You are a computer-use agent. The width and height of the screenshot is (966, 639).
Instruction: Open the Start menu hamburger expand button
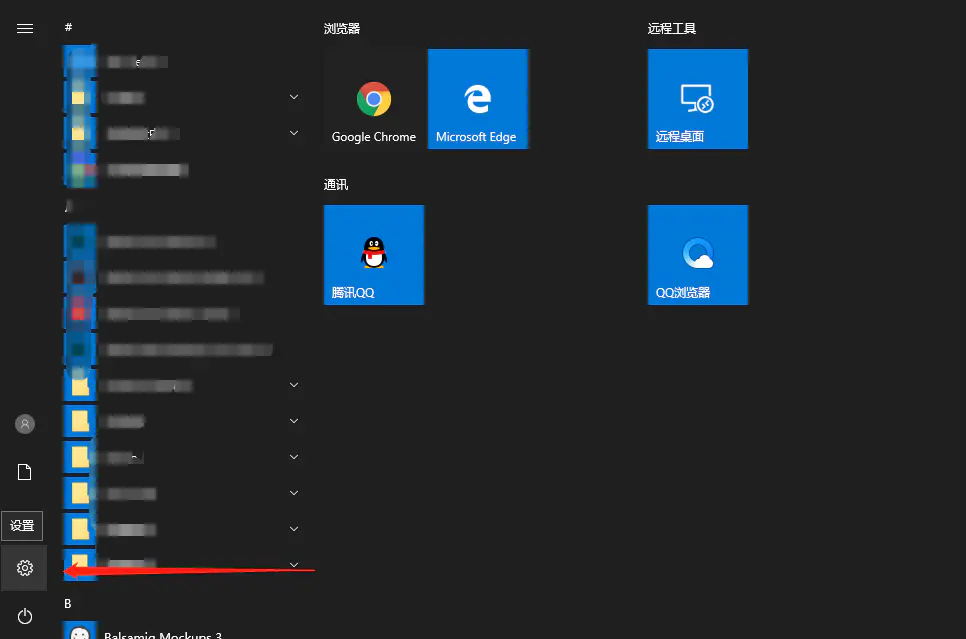point(25,28)
